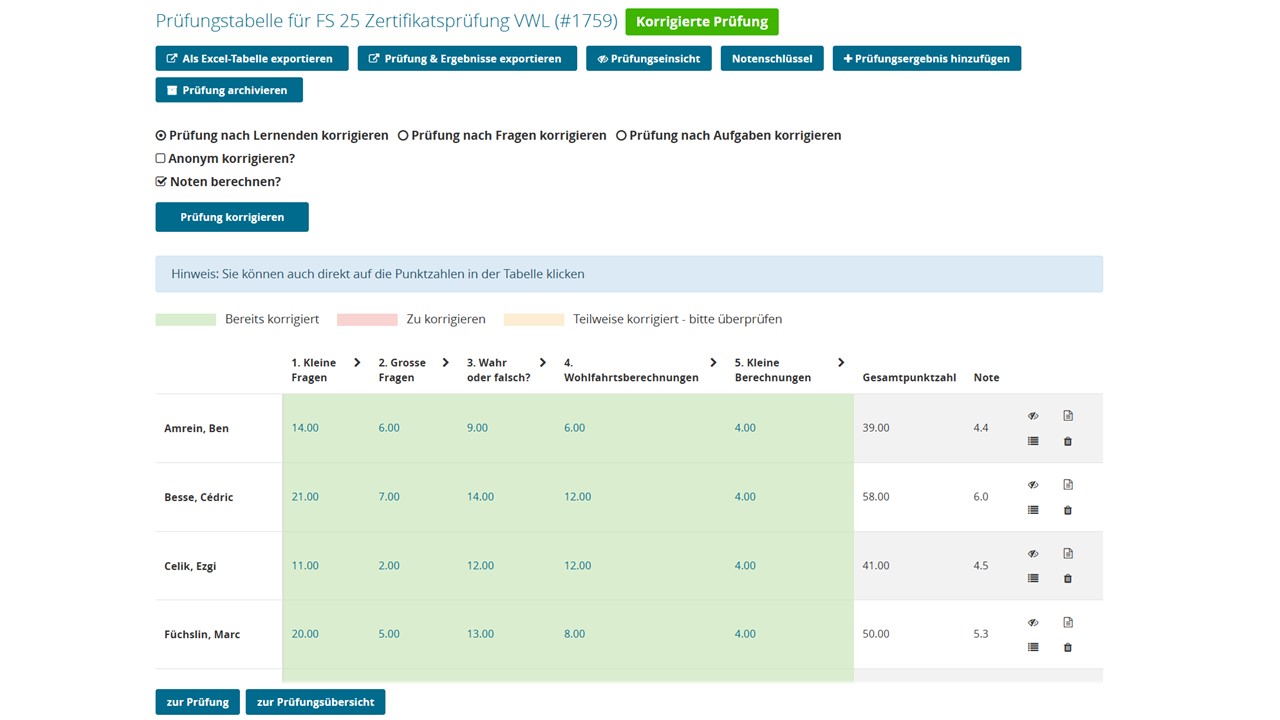Hide Ben Amrein's result via eye icon
Image resolution: width=1280 pixels, height=720 pixels.
click(x=1033, y=415)
